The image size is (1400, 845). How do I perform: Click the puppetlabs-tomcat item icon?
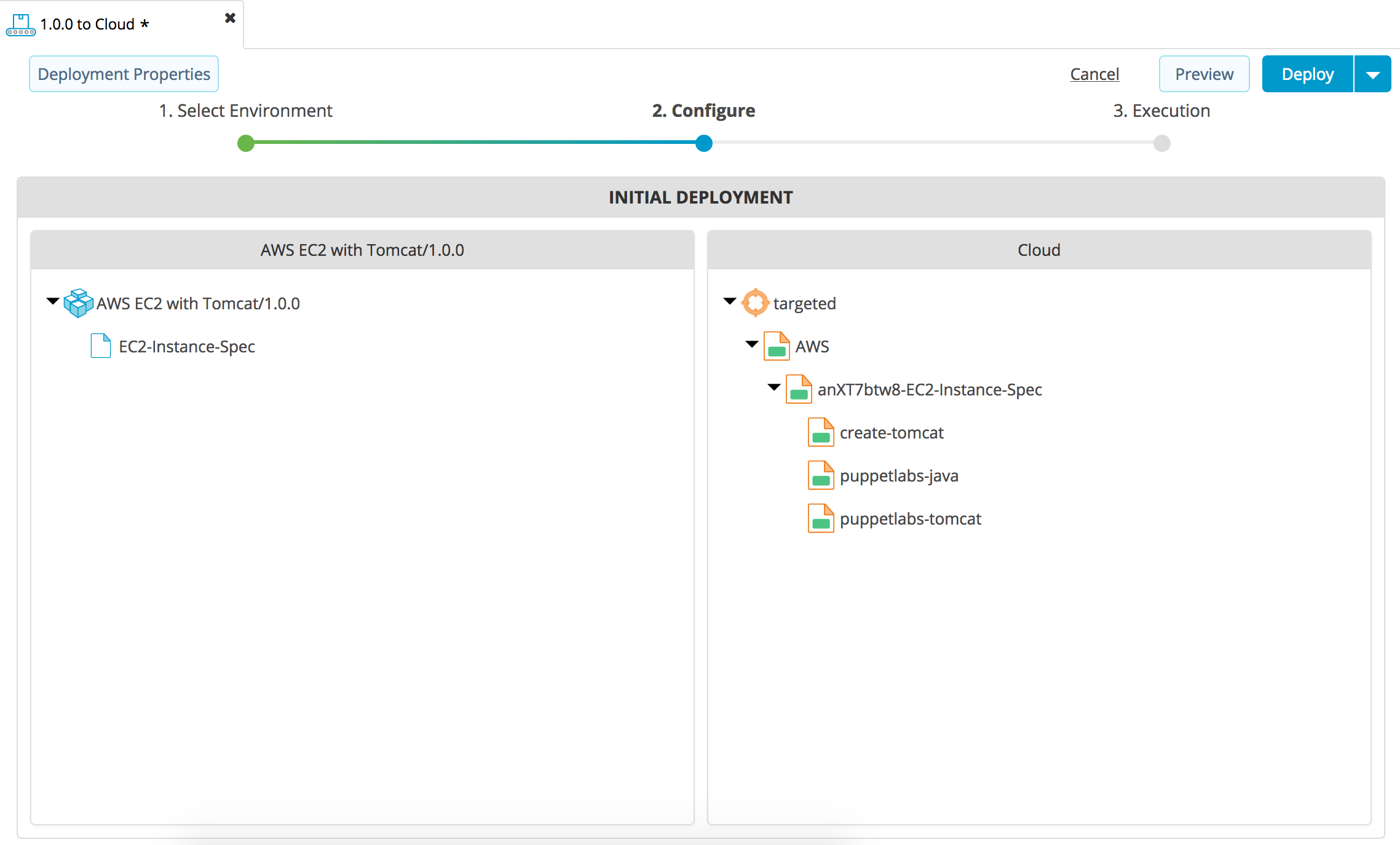[x=821, y=518]
